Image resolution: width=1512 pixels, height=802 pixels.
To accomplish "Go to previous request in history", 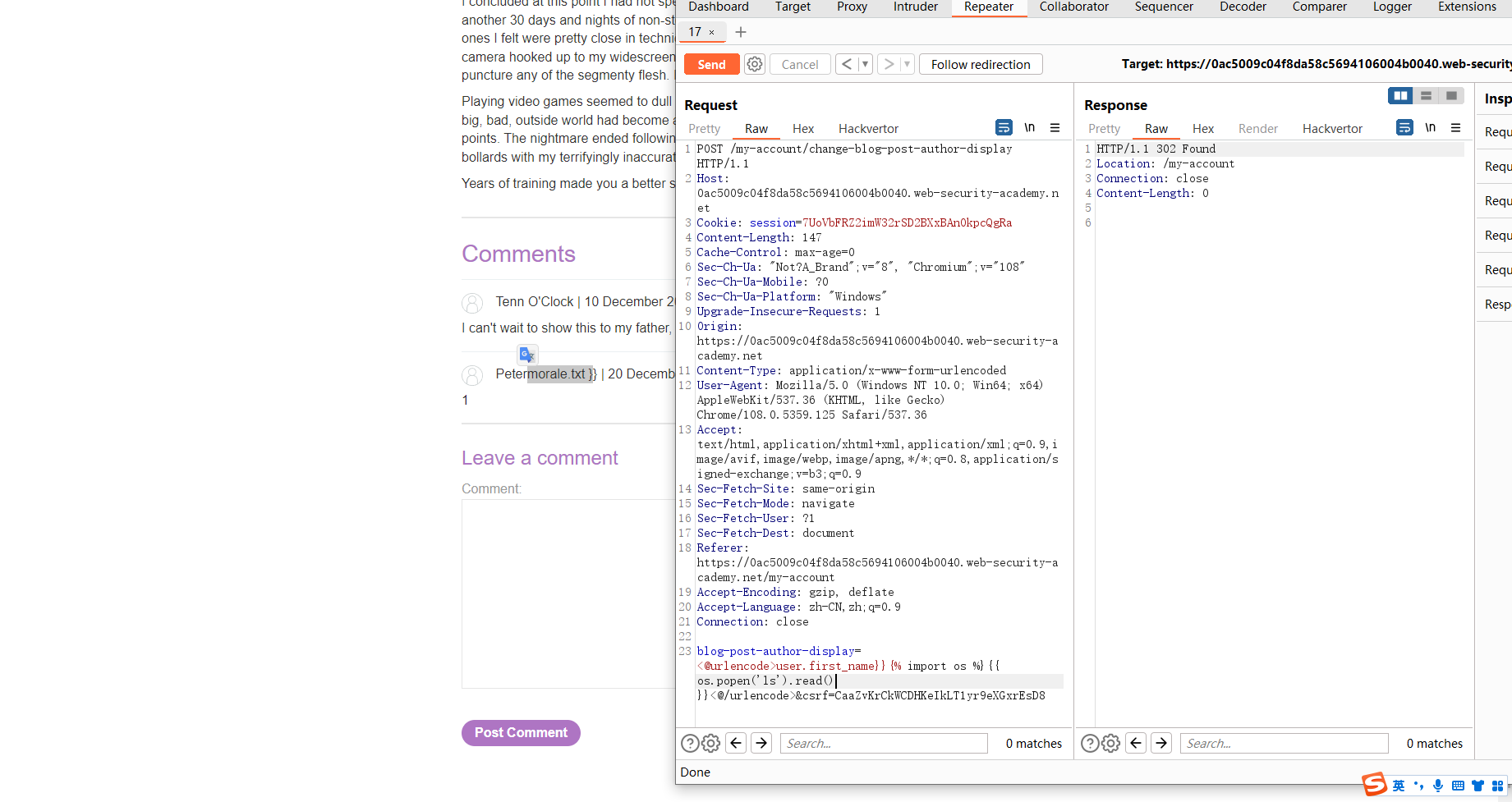I will [847, 64].
